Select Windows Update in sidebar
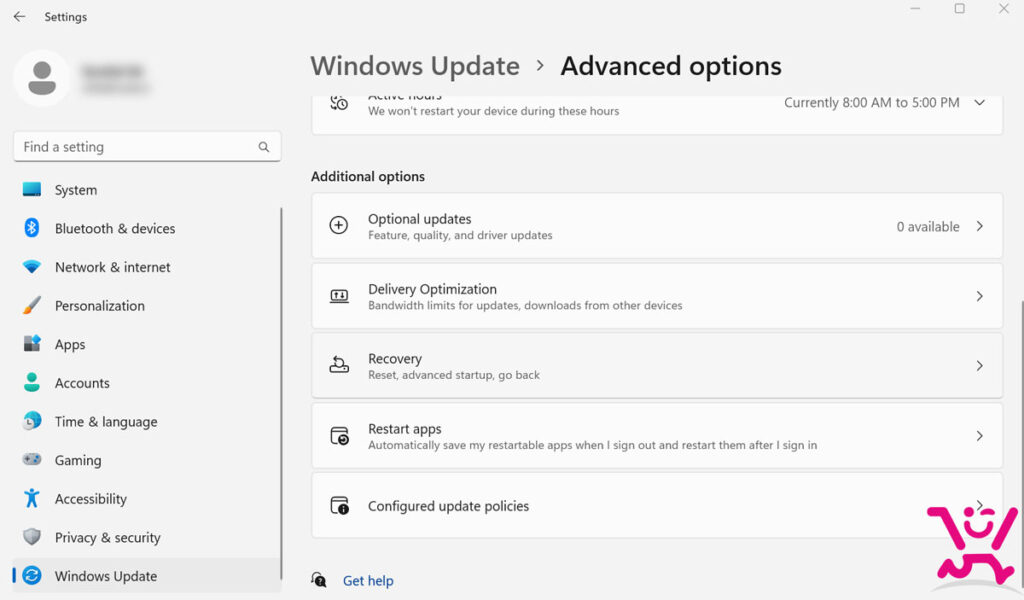The width and height of the screenshot is (1024, 600). [x=146, y=575]
